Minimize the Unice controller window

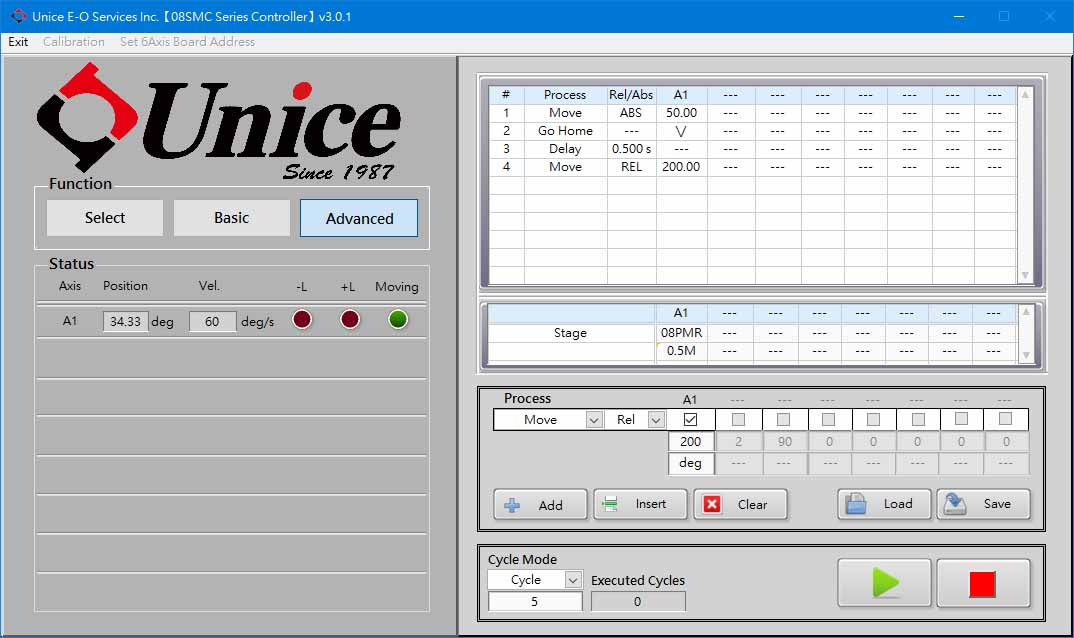point(959,16)
